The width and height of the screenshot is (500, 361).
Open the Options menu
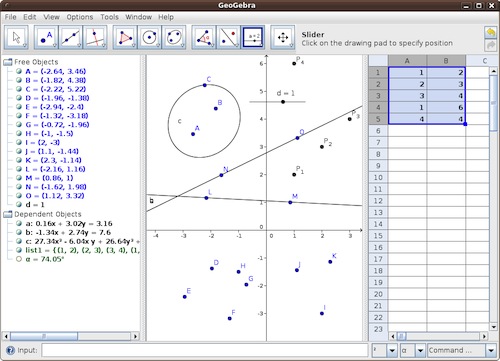point(80,17)
